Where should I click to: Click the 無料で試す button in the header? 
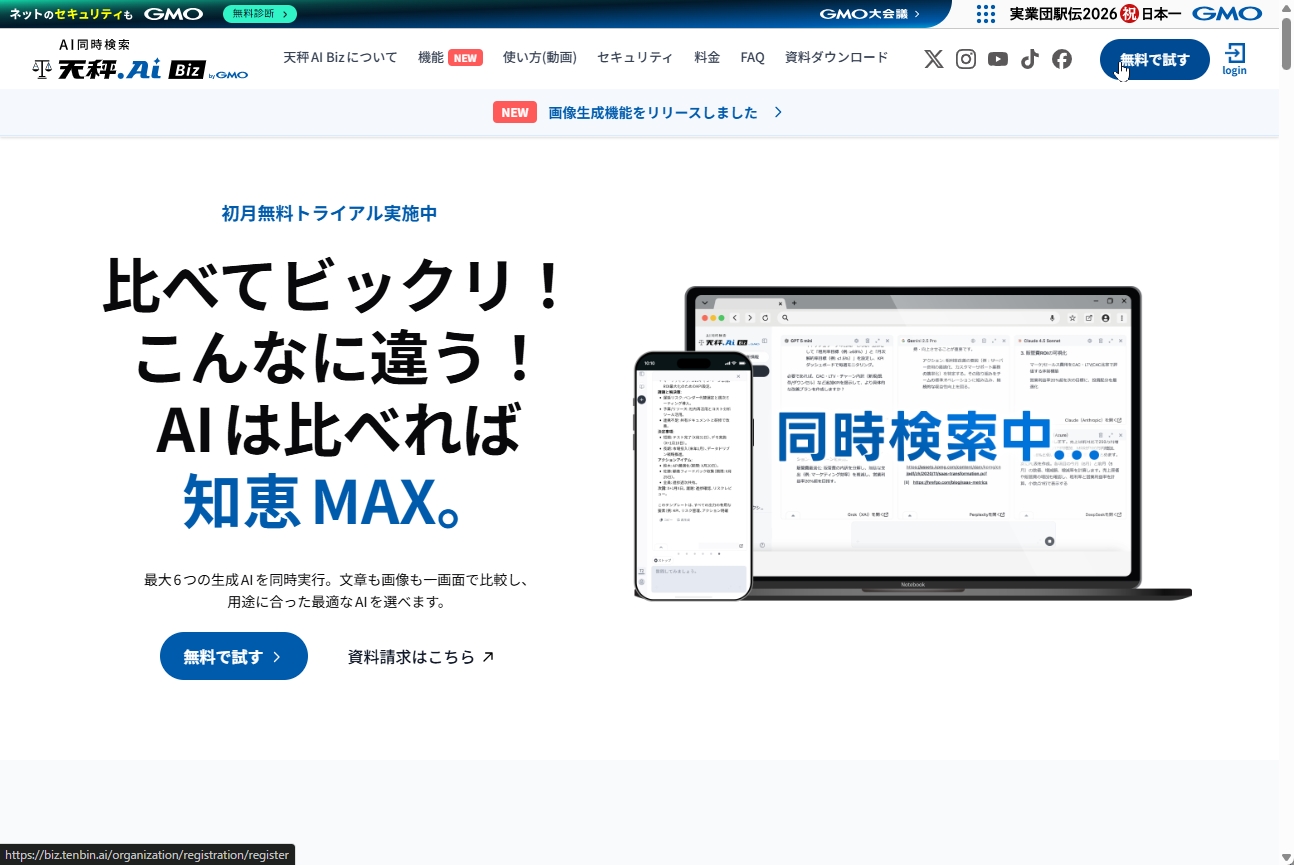click(x=1154, y=59)
